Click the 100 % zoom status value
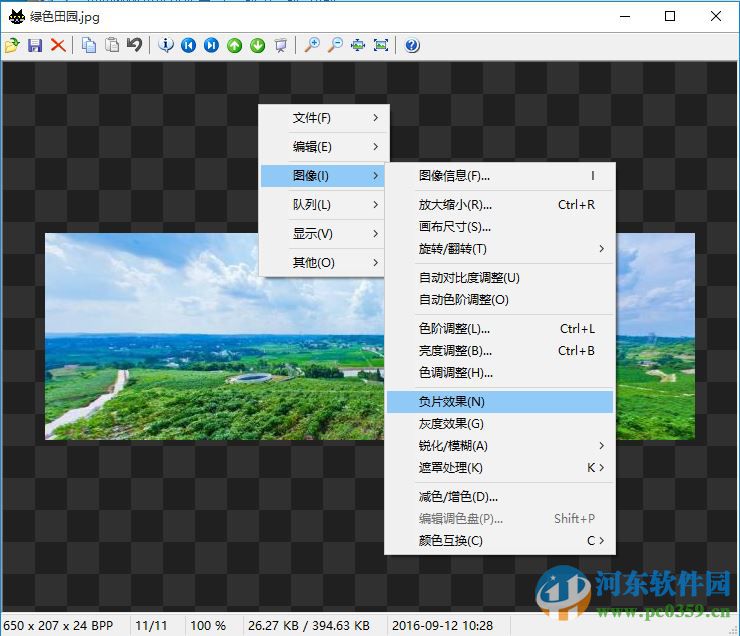 pyautogui.click(x=208, y=626)
